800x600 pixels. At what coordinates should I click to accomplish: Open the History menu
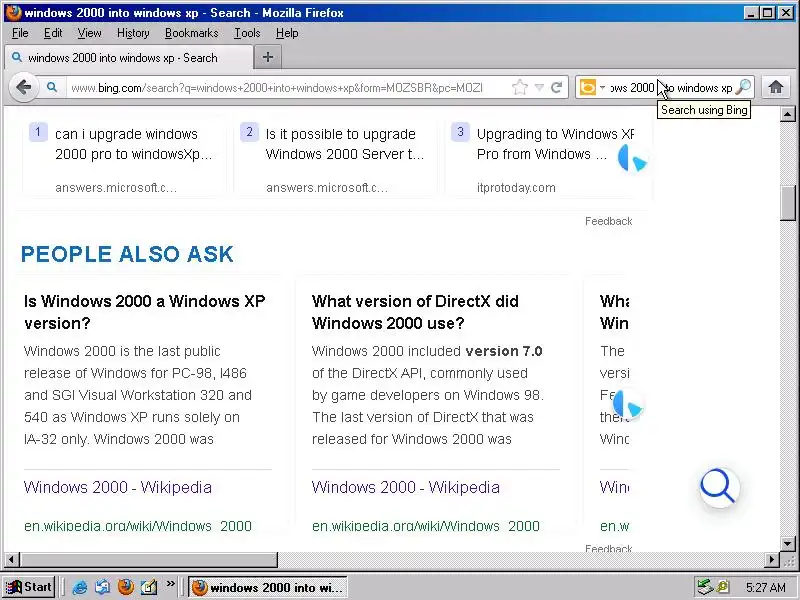pos(133,33)
